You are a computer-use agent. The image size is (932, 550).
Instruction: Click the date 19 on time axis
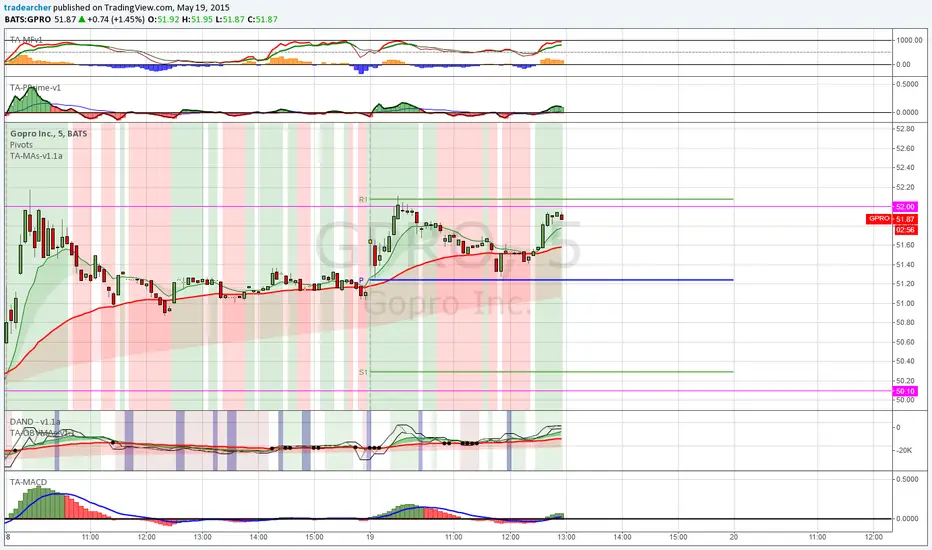click(370, 537)
